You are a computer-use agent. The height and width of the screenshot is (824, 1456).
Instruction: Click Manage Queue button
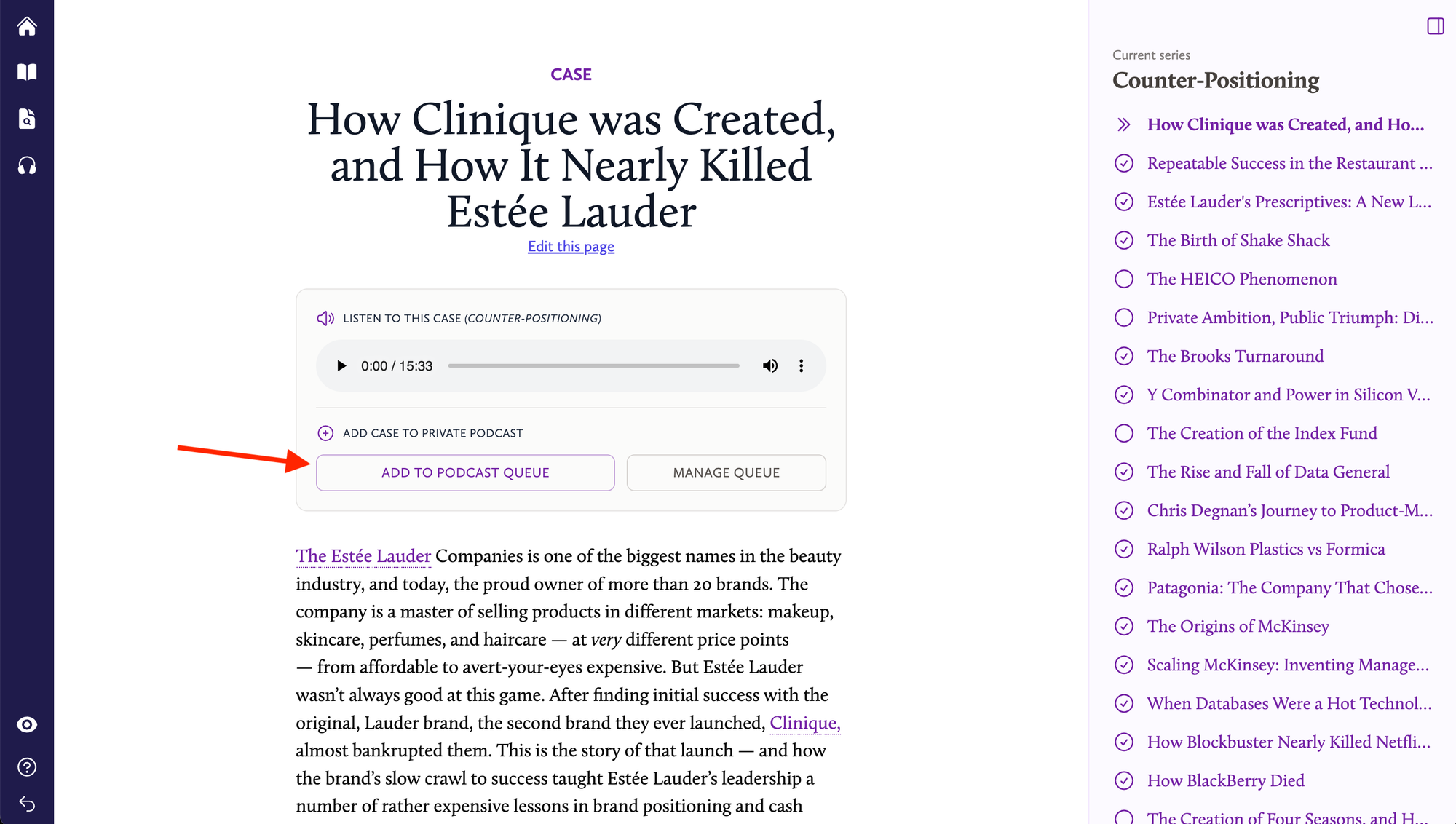pyautogui.click(x=726, y=472)
